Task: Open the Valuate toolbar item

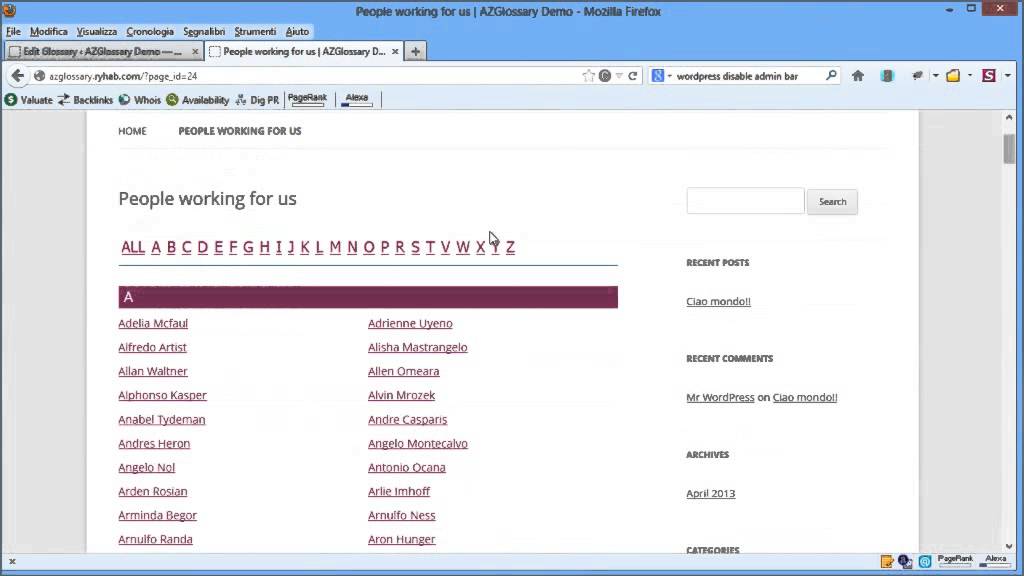Action: pos(29,100)
